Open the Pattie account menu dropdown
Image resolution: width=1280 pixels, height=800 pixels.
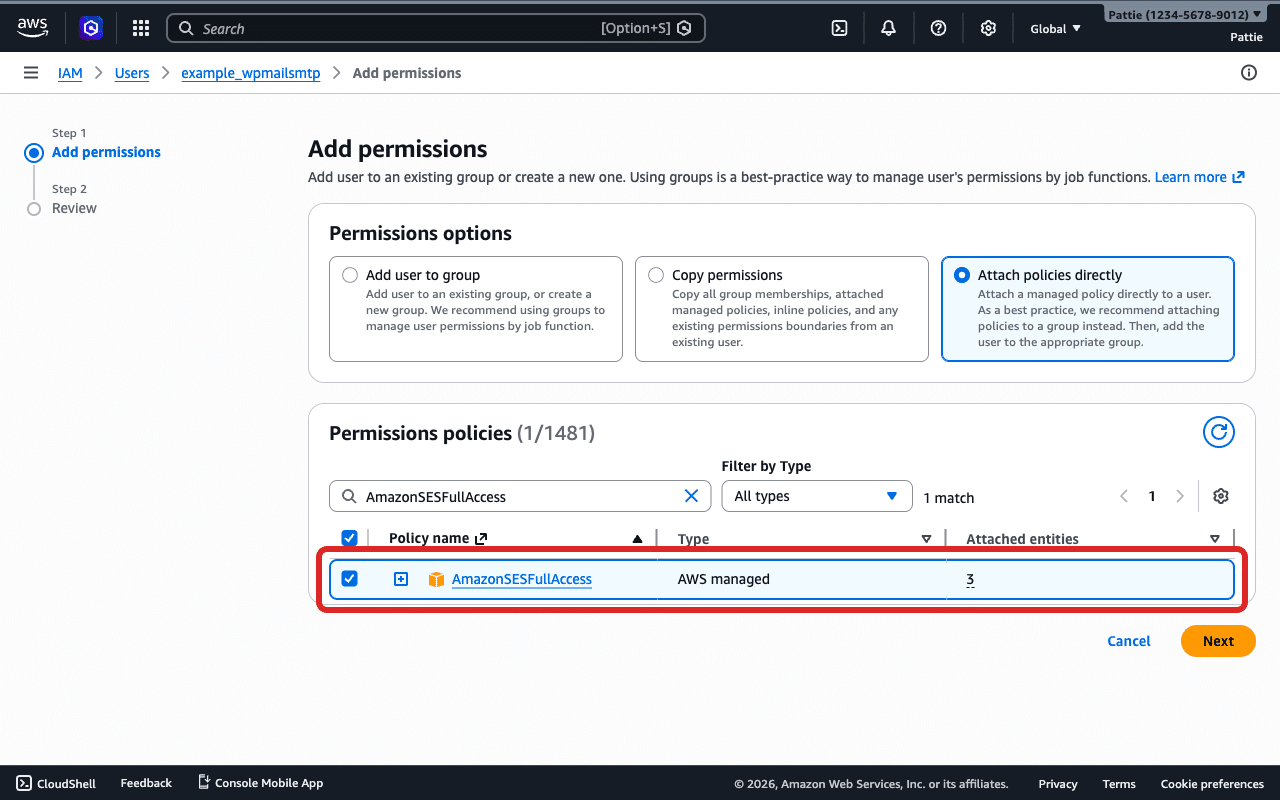(x=1185, y=14)
